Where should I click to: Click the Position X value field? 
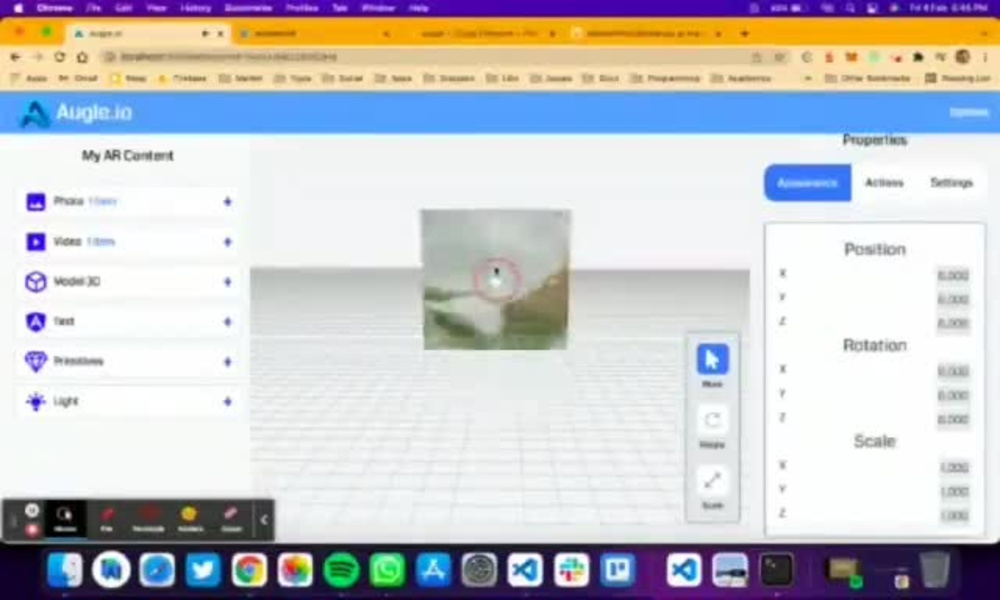953,275
